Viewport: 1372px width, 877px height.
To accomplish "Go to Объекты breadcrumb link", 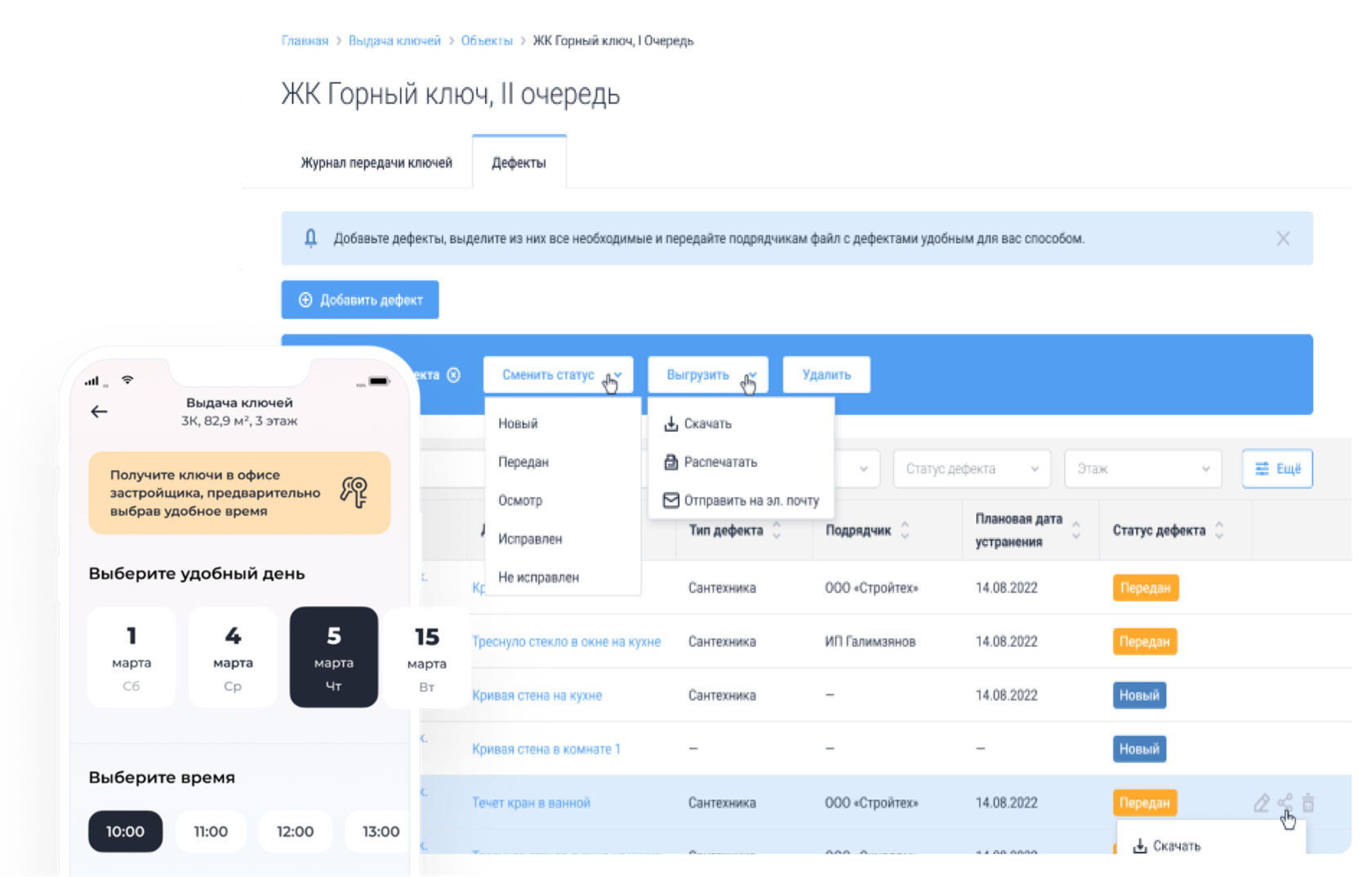I will tap(487, 40).
